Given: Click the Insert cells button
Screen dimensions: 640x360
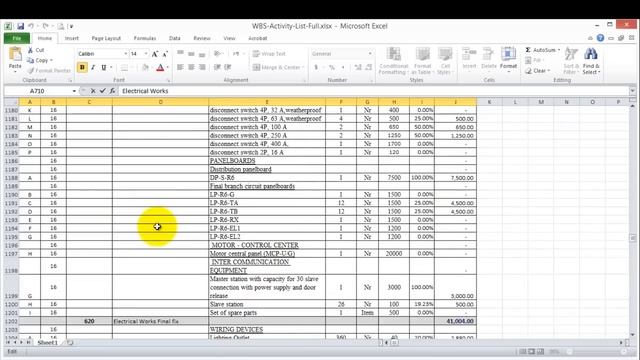Looking at the screenshot, I should coord(469,60).
